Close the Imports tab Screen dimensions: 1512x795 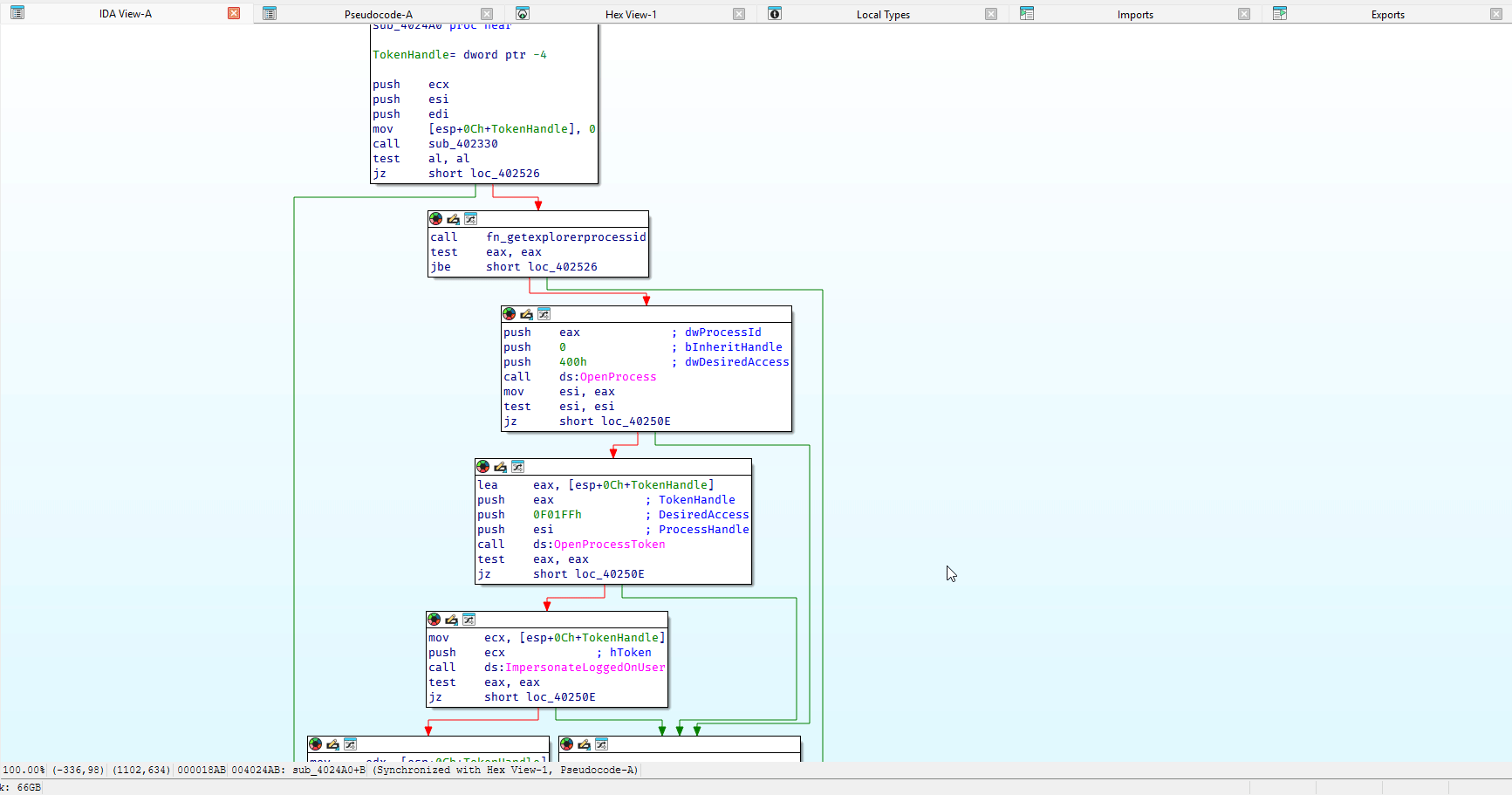tap(1244, 14)
